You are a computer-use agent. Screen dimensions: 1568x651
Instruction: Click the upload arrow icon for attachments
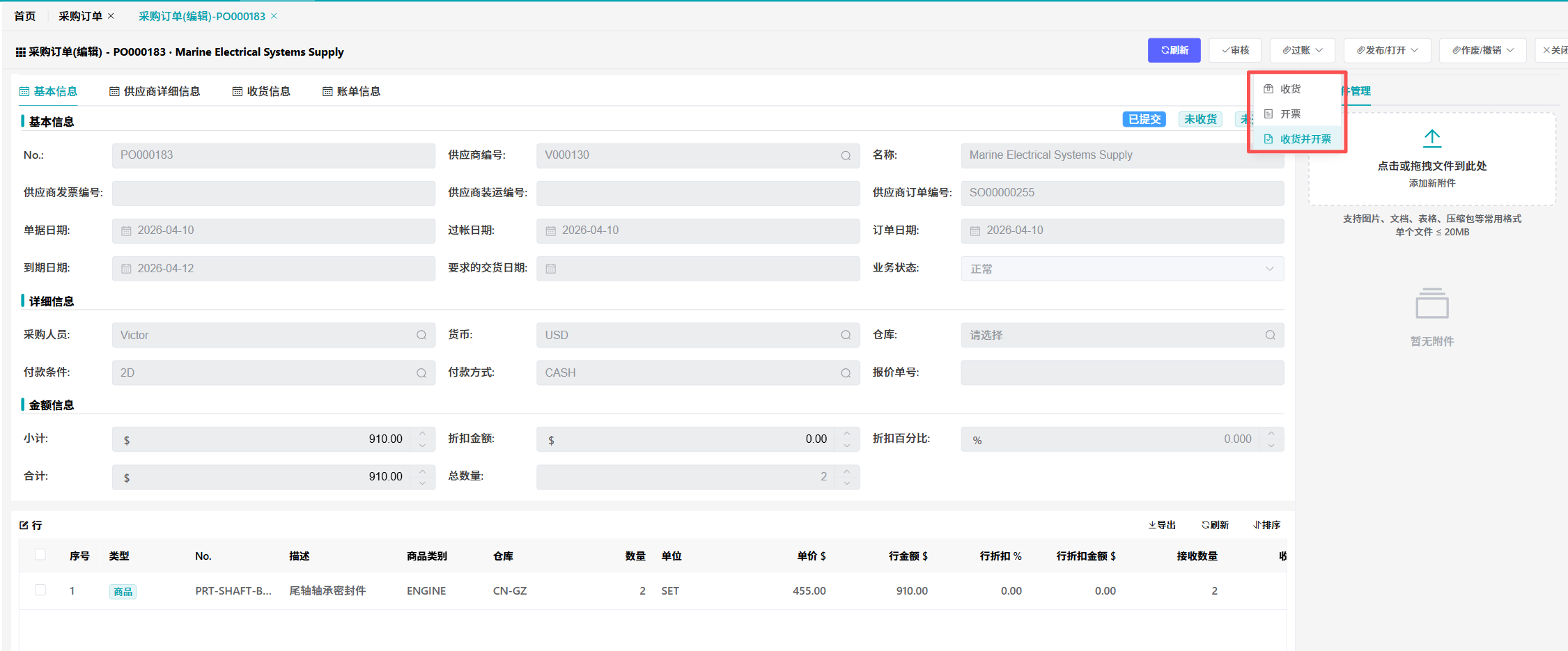[x=1431, y=138]
